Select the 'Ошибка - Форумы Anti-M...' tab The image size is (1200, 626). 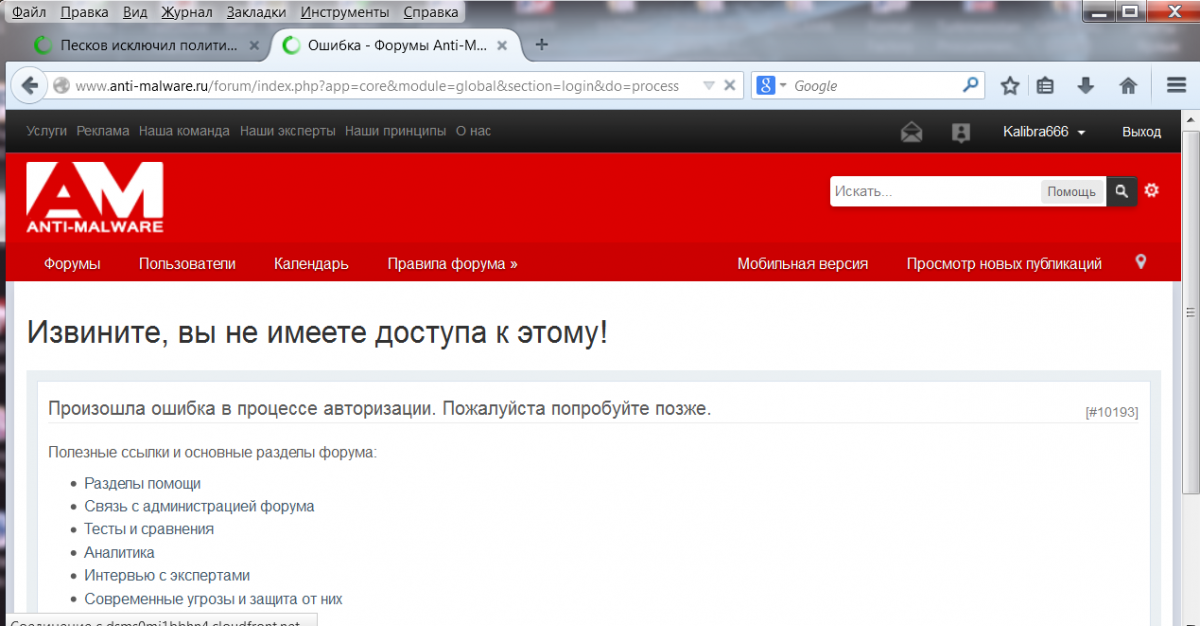click(x=396, y=45)
